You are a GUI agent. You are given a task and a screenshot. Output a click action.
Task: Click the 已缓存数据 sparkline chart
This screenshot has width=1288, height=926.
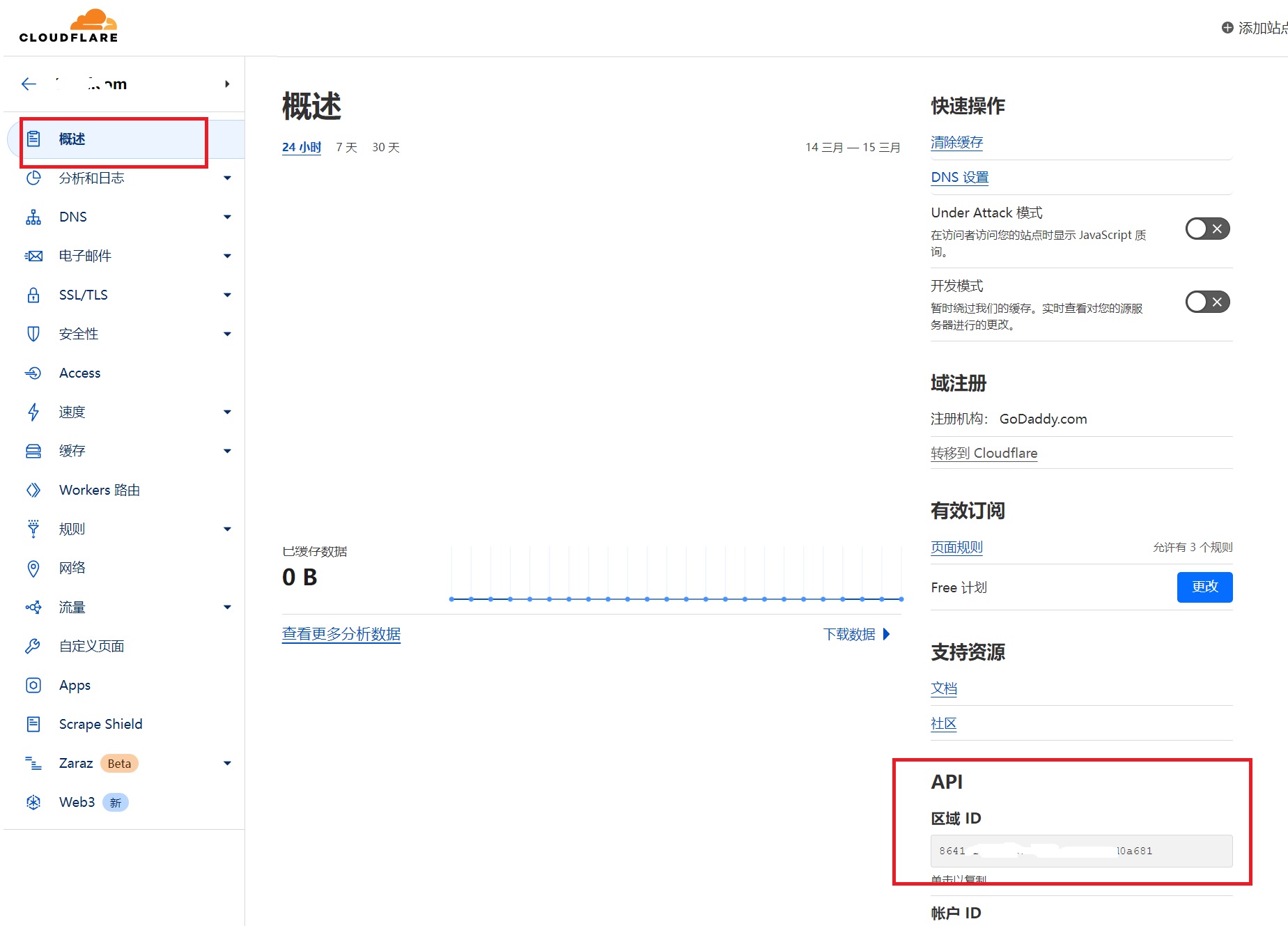pyautogui.click(x=676, y=574)
